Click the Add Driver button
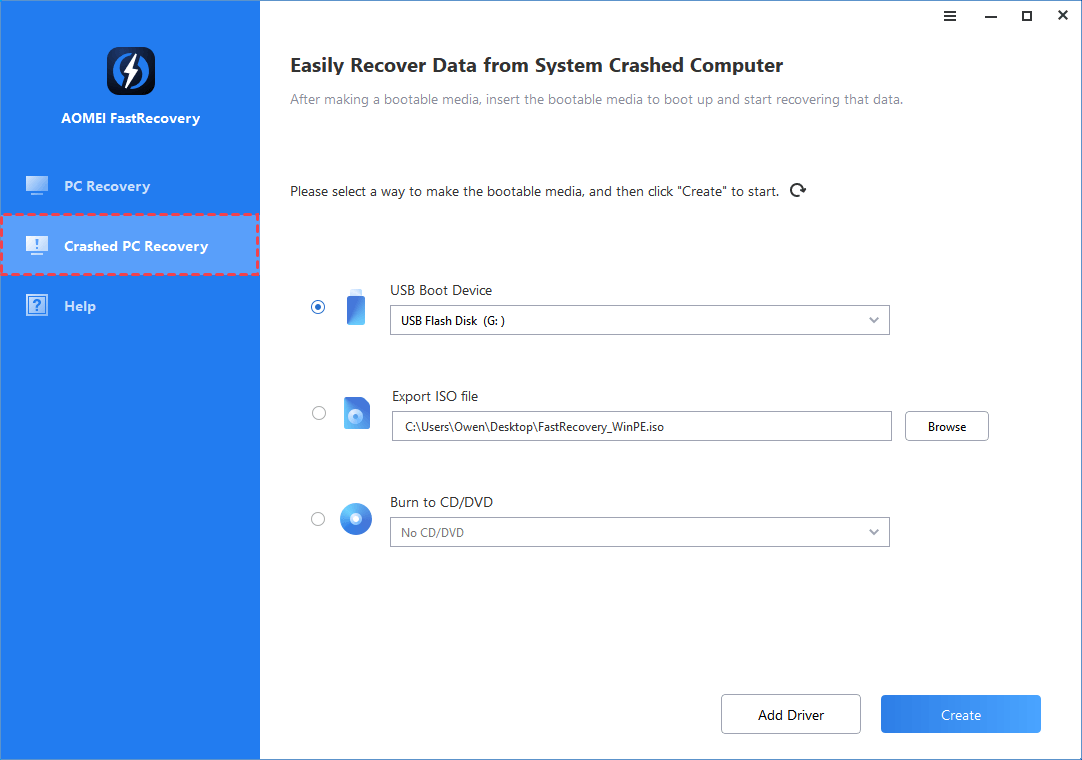 [x=790, y=714]
